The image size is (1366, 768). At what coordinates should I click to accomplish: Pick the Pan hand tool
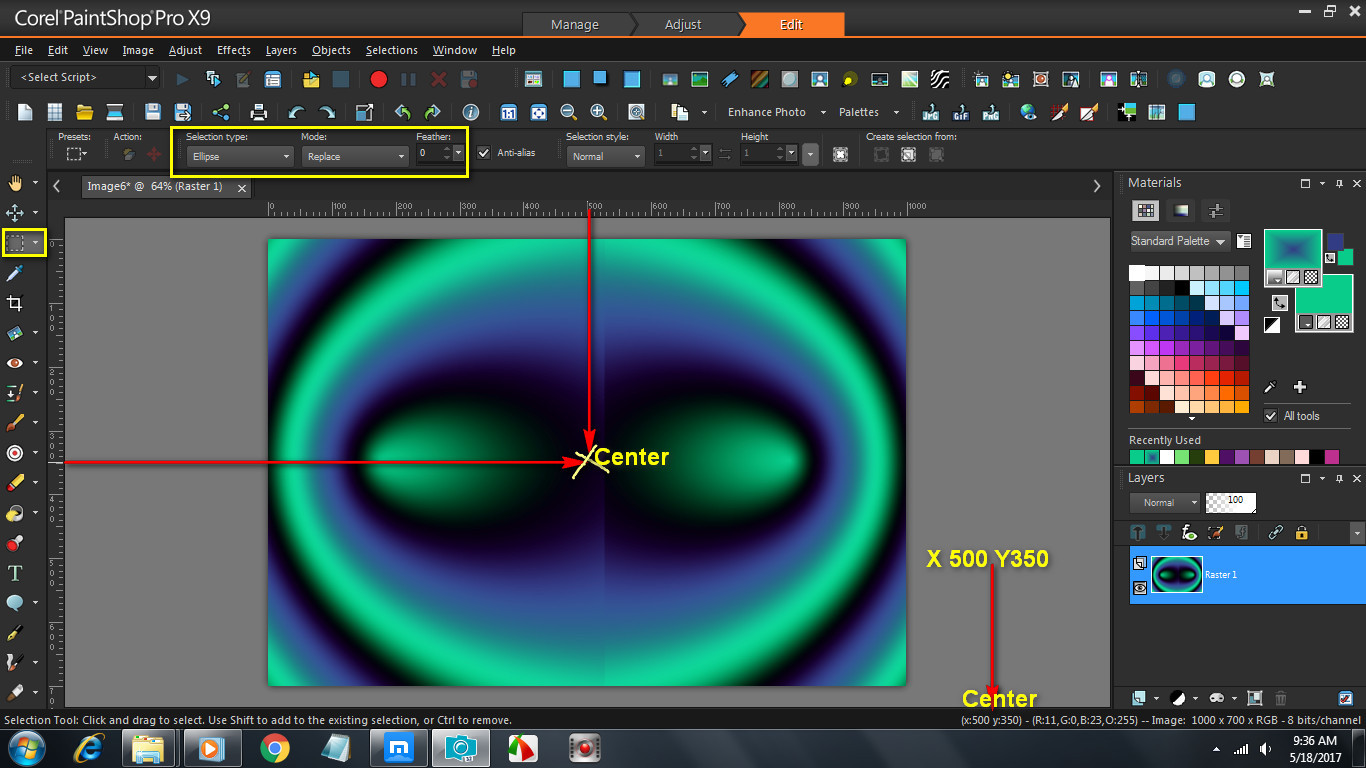tap(15, 183)
